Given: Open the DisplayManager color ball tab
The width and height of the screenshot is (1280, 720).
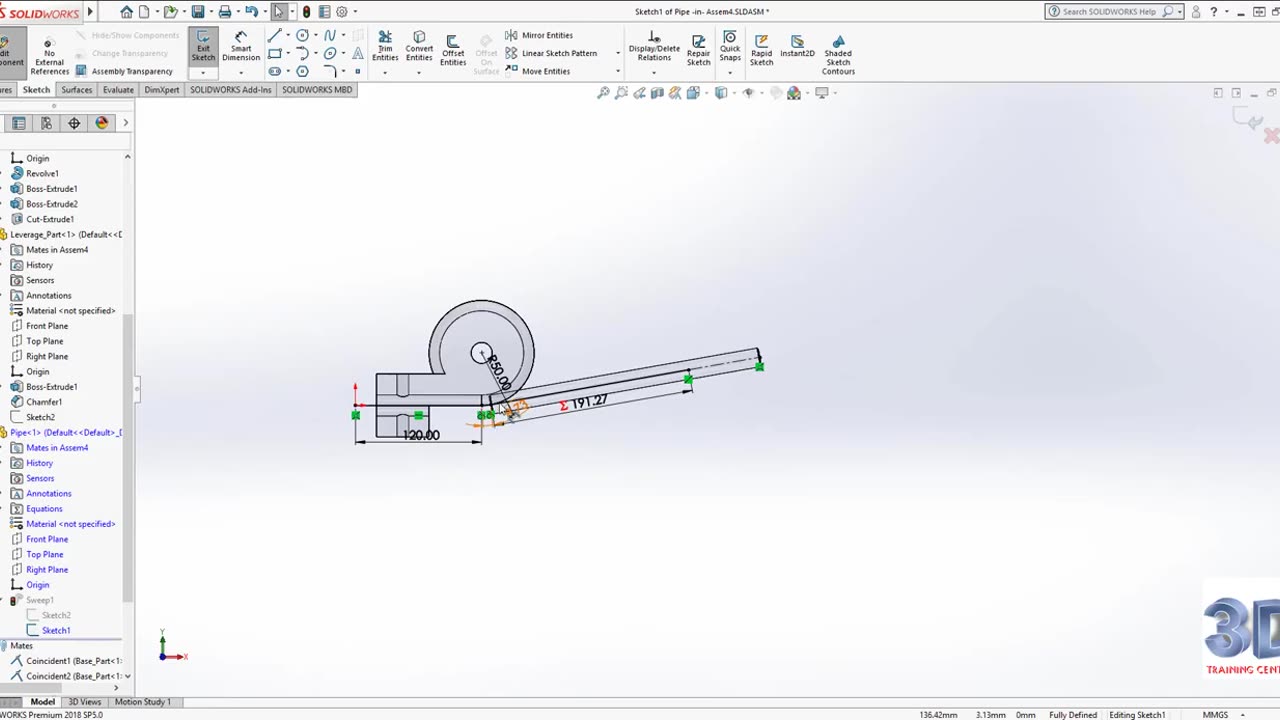Looking at the screenshot, I should coord(102,123).
